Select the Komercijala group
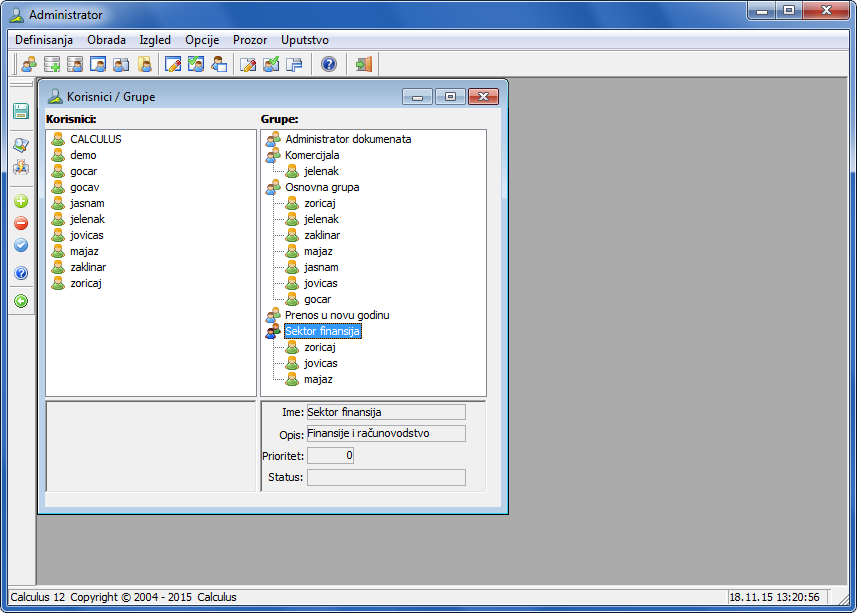 click(312, 155)
